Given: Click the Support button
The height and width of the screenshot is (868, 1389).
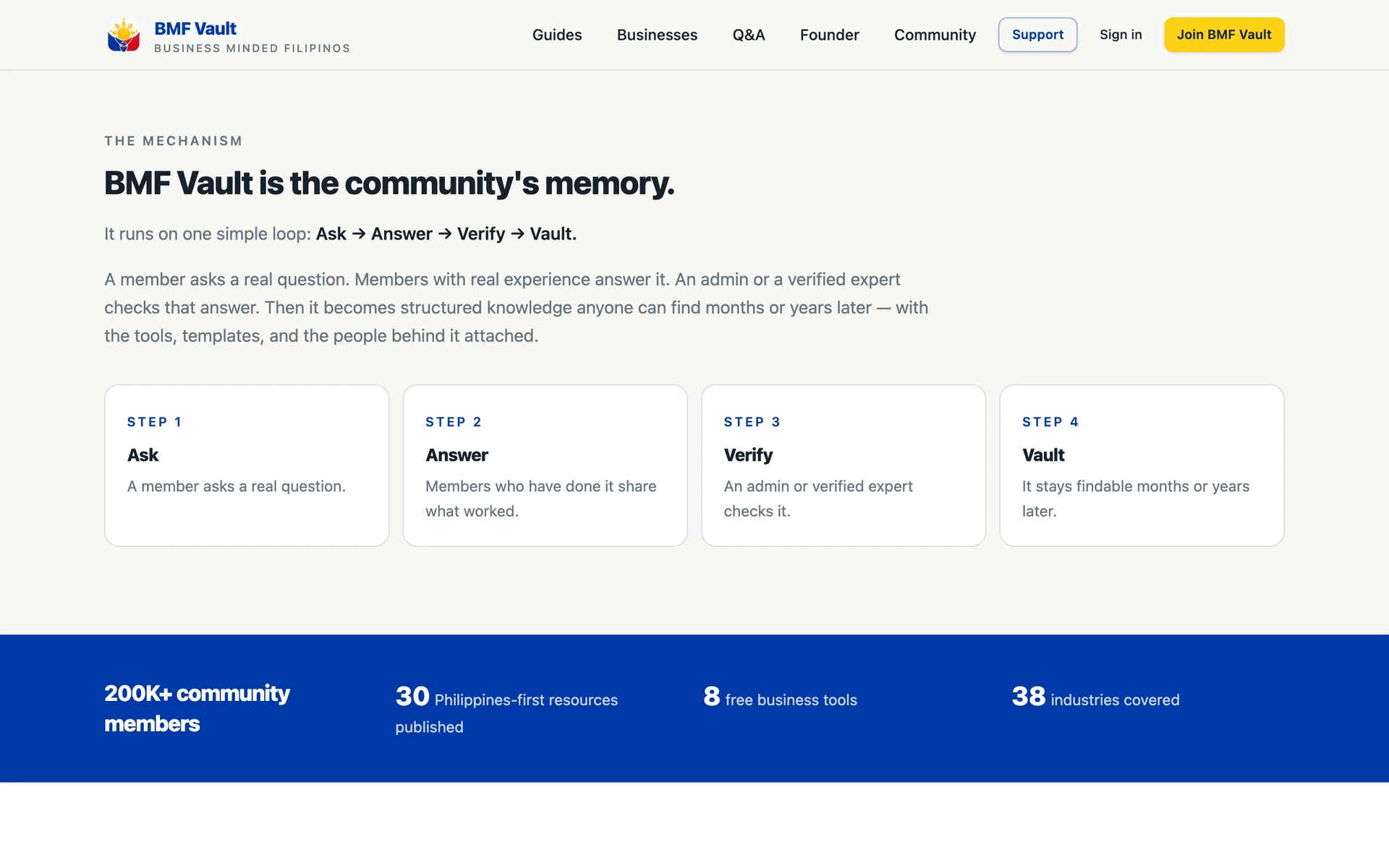Looking at the screenshot, I should [1037, 35].
